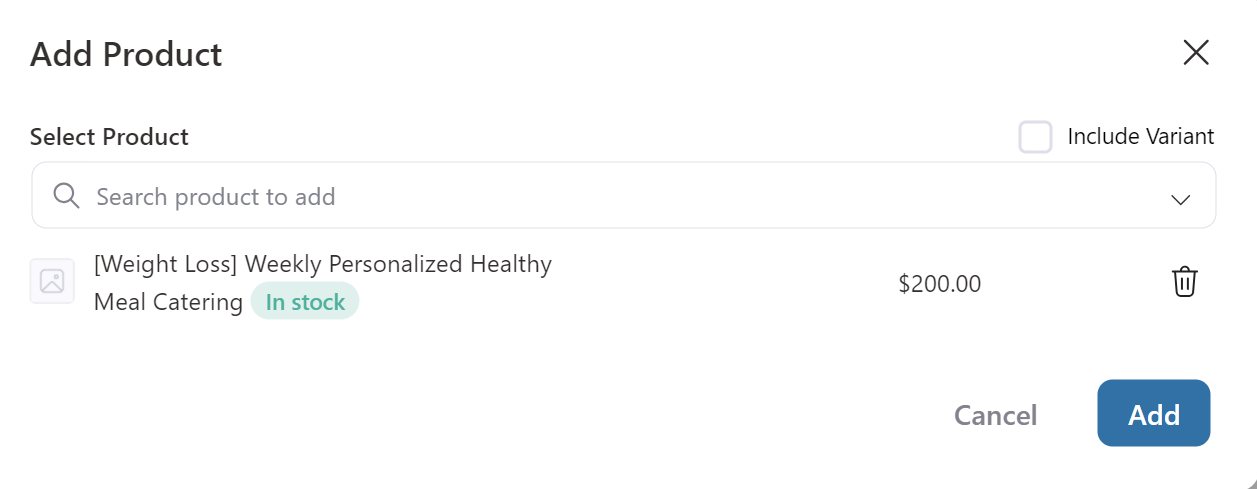Viewport: 1257px width, 489px height.
Task: Click the Include Variant label text
Action: pos(1140,137)
